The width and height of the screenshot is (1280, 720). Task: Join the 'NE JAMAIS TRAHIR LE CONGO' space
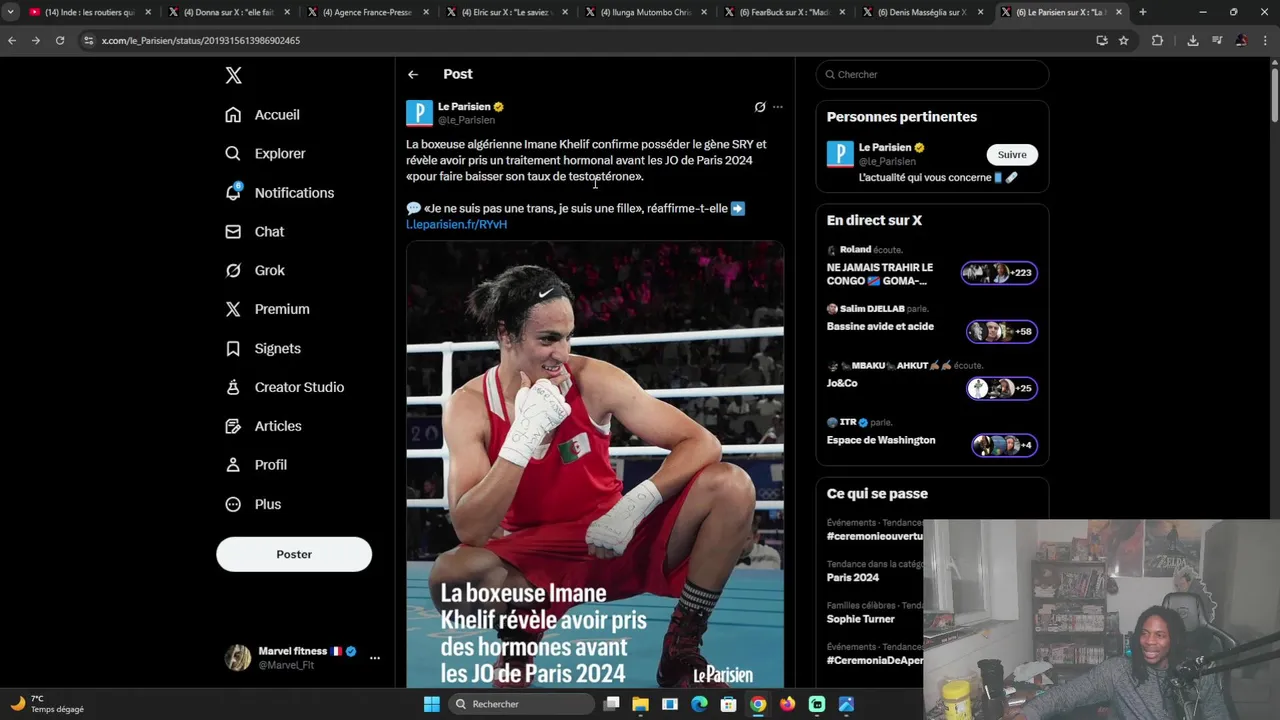coord(880,275)
